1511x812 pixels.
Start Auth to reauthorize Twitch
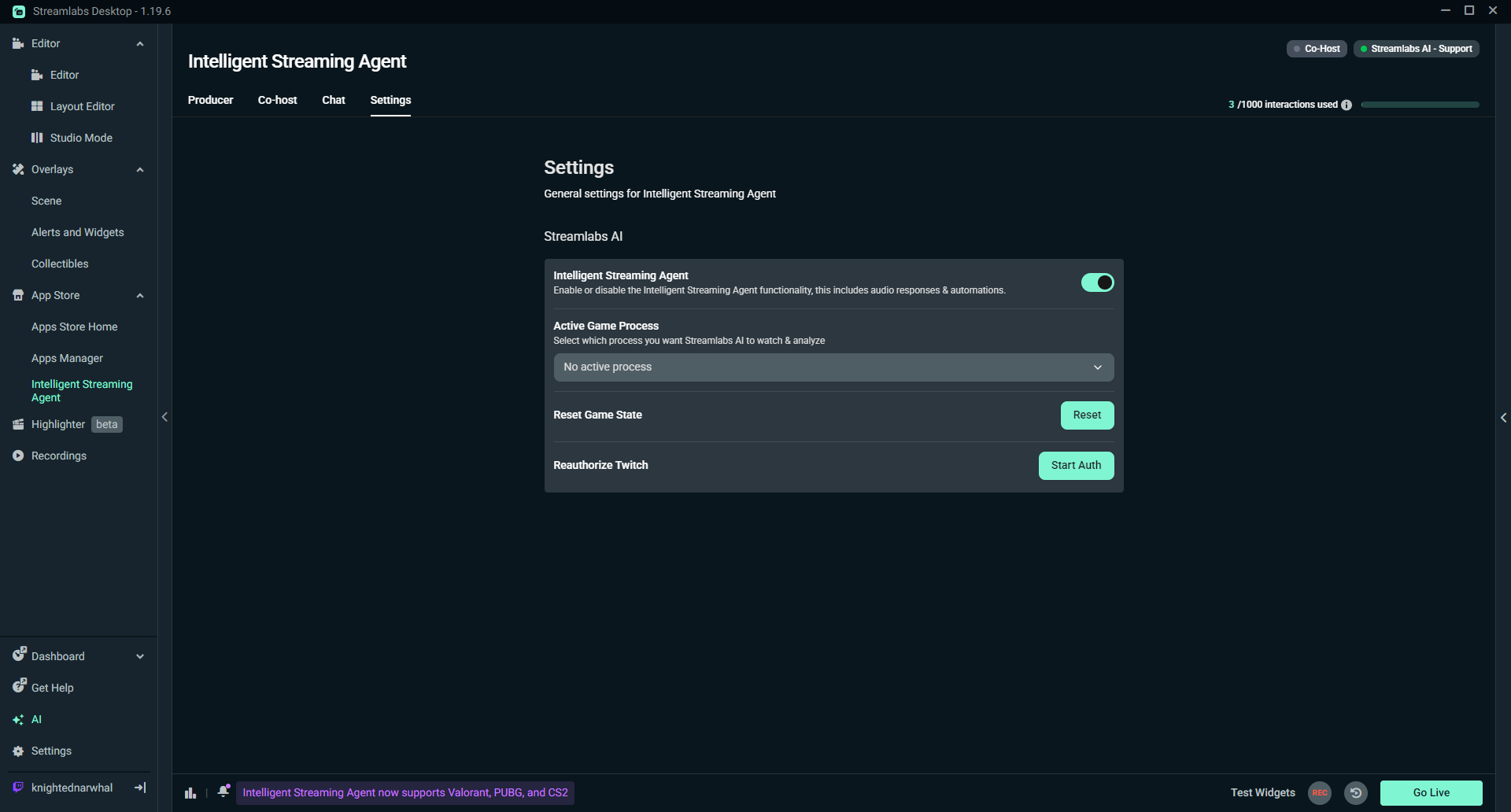point(1075,465)
